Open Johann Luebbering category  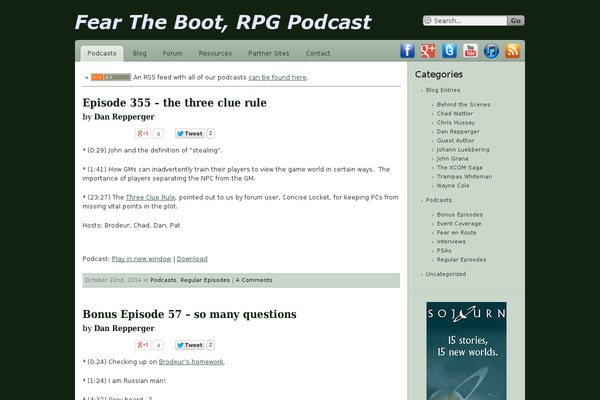point(463,150)
